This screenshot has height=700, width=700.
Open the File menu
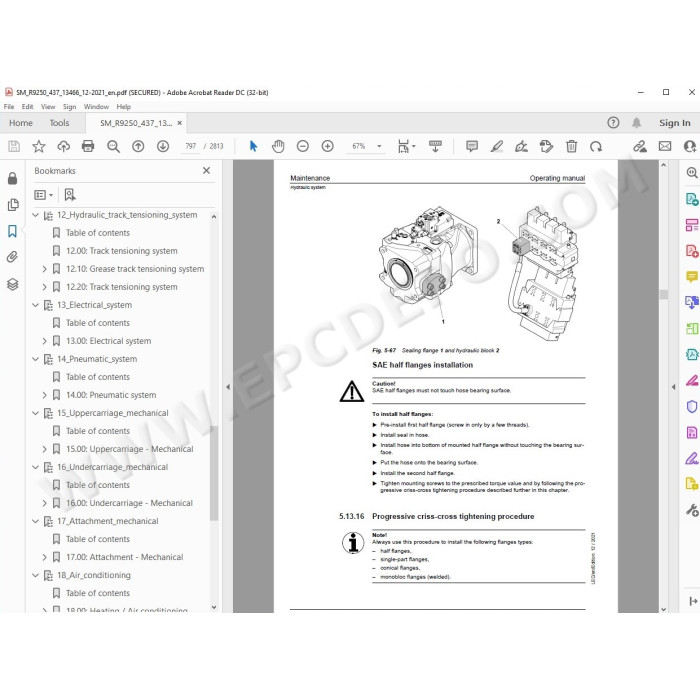click(x=9, y=107)
